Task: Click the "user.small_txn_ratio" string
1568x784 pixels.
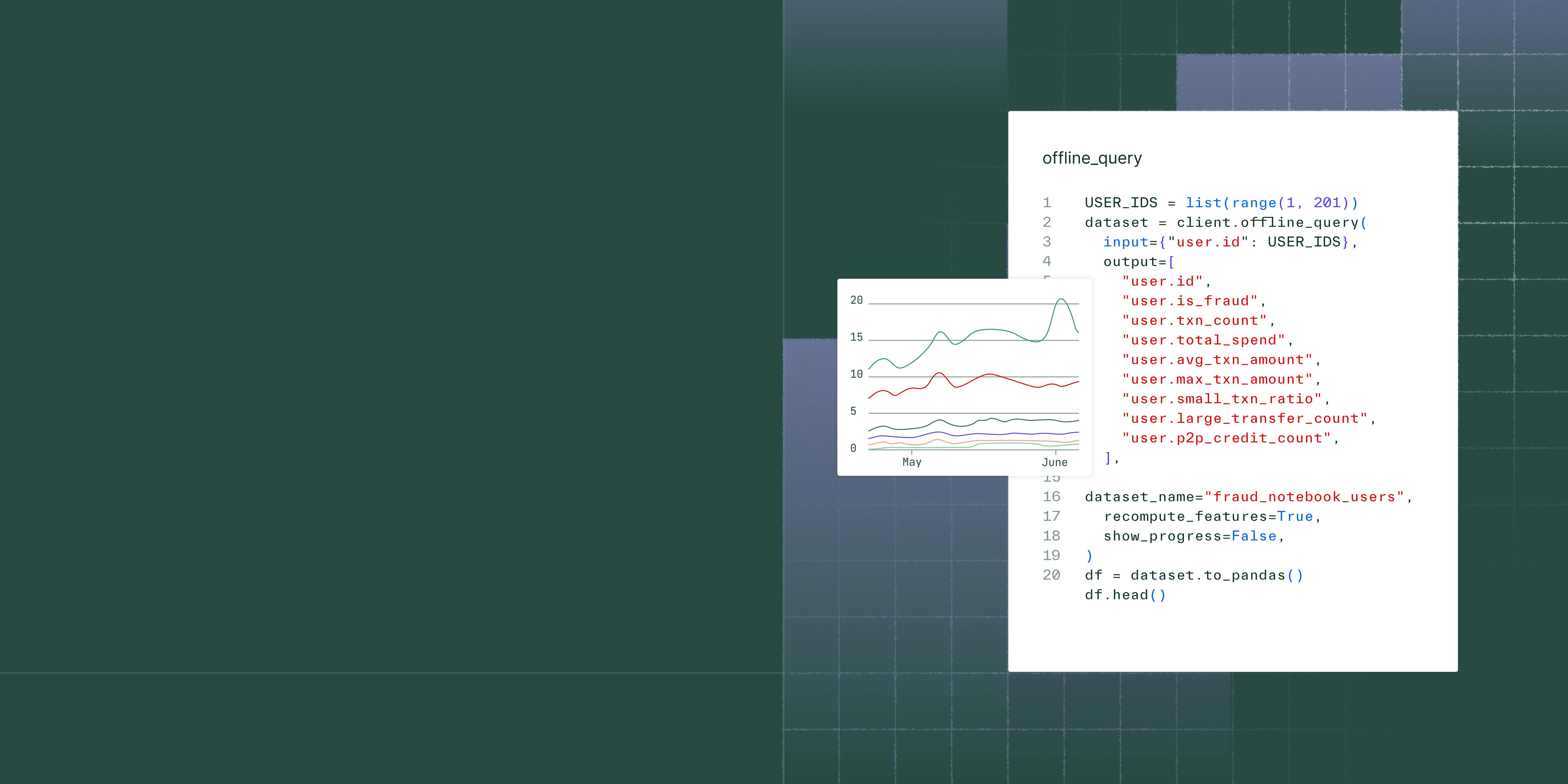Action: click(x=1222, y=399)
